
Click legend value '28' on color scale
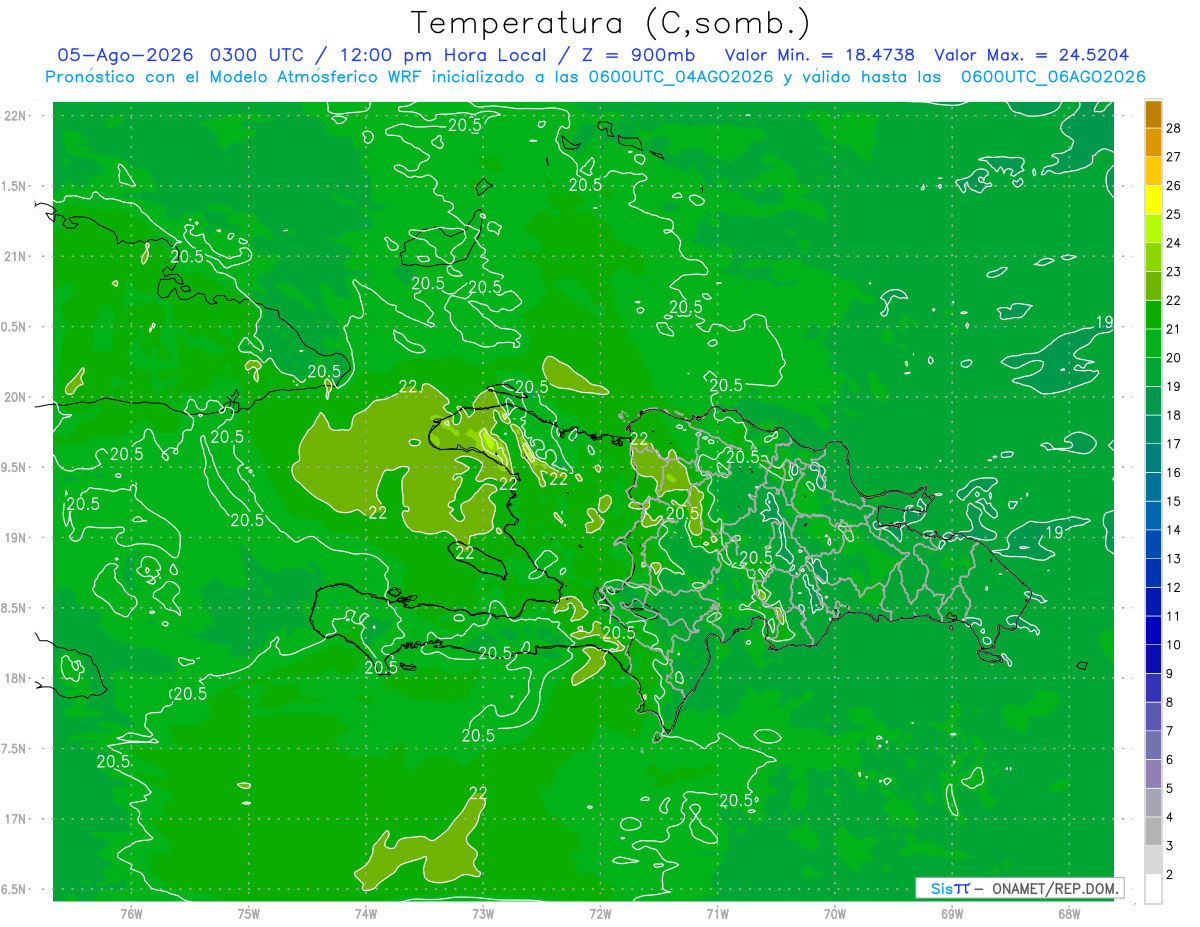click(x=1173, y=128)
